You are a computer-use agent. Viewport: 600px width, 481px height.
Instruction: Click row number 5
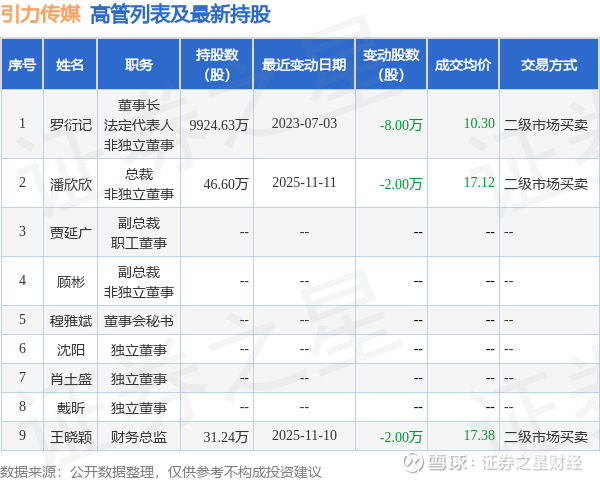click(x=22, y=319)
